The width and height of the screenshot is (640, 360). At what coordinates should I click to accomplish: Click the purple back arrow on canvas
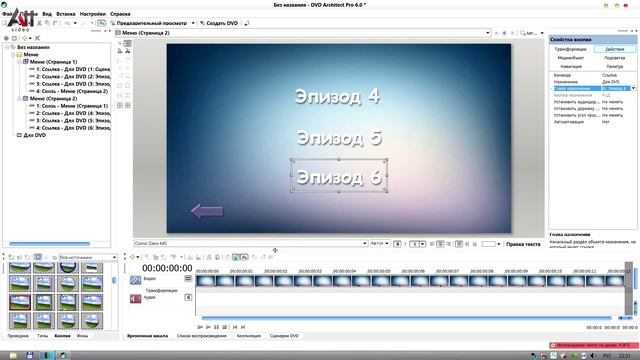coord(207,211)
